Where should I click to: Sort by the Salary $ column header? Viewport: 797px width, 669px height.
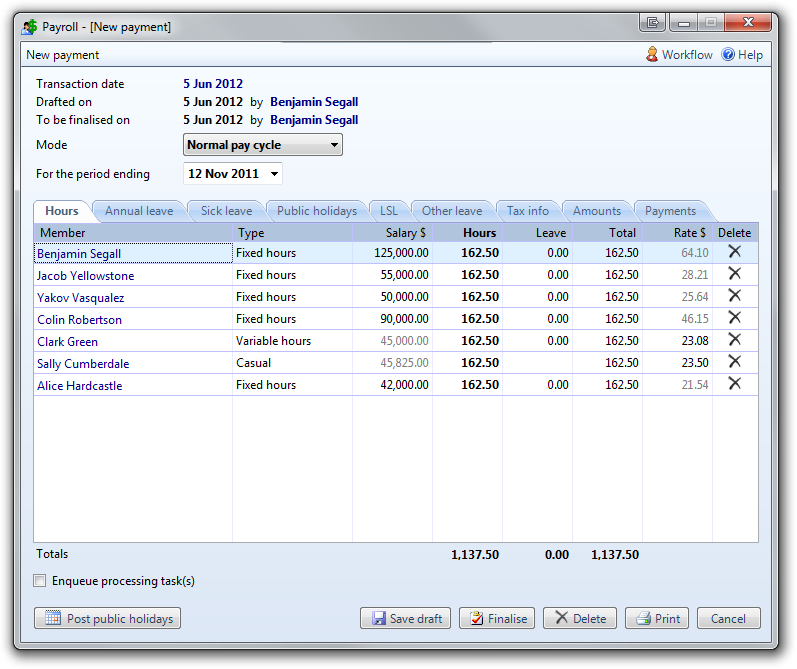392,232
